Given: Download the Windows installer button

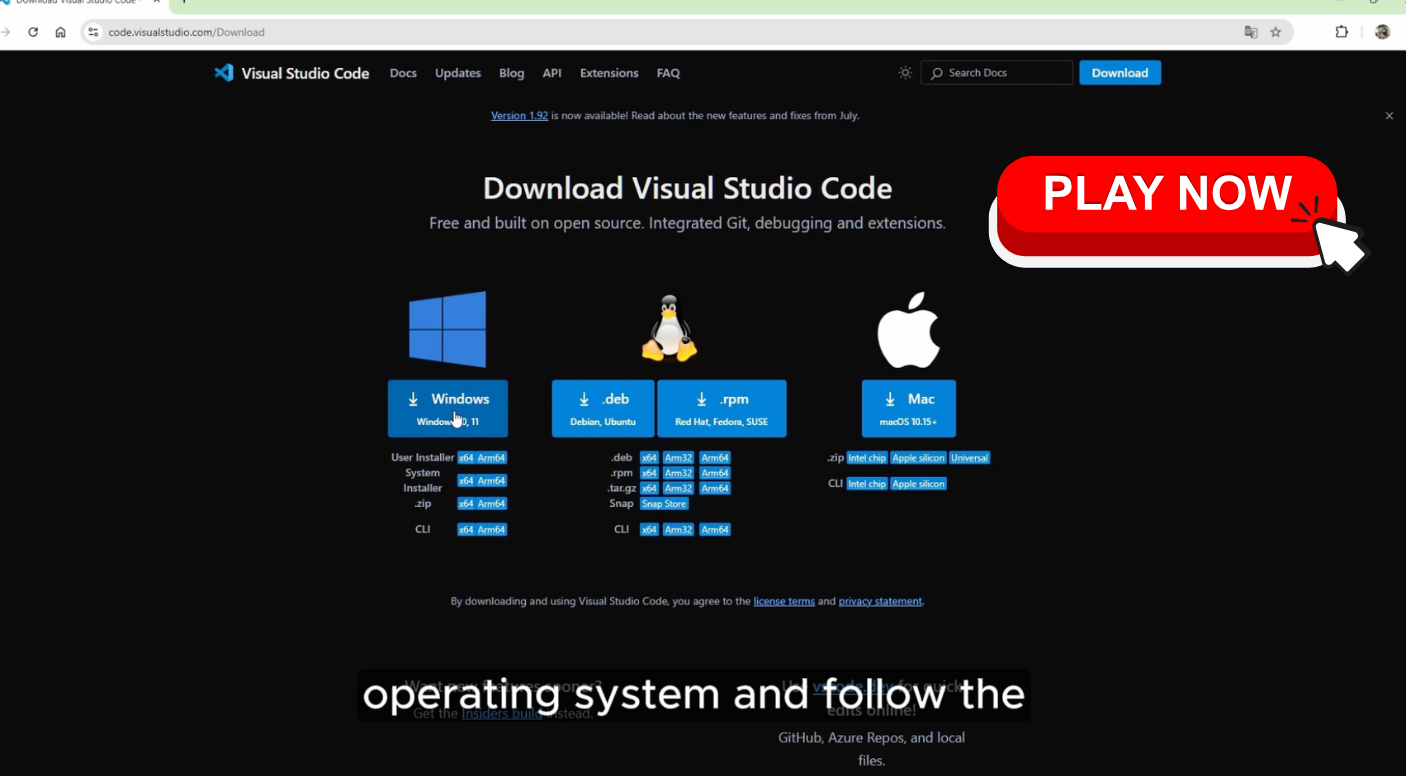Looking at the screenshot, I should tap(448, 408).
